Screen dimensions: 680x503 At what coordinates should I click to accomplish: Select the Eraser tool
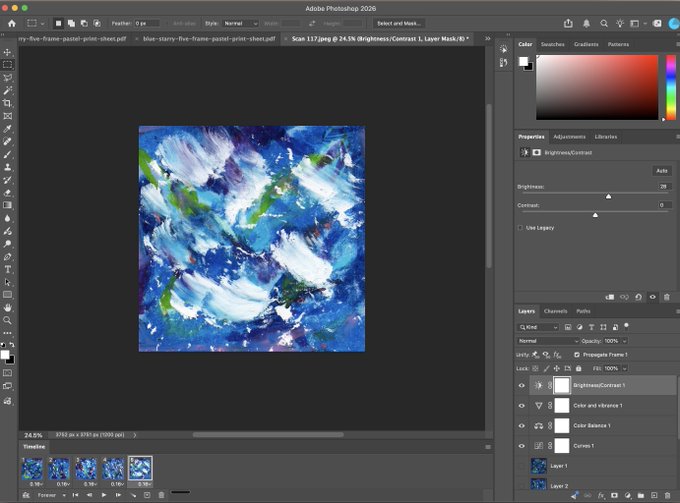pos(7,193)
